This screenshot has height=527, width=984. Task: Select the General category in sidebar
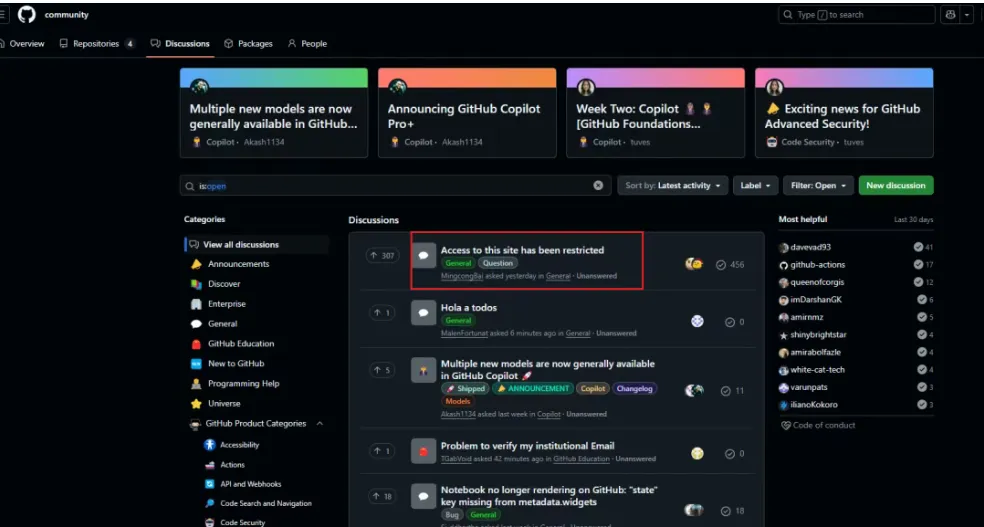click(x=222, y=324)
